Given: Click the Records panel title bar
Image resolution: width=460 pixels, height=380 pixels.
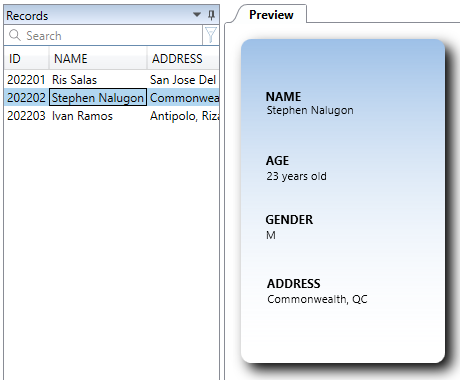Looking at the screenshot, I should point(99,15).
